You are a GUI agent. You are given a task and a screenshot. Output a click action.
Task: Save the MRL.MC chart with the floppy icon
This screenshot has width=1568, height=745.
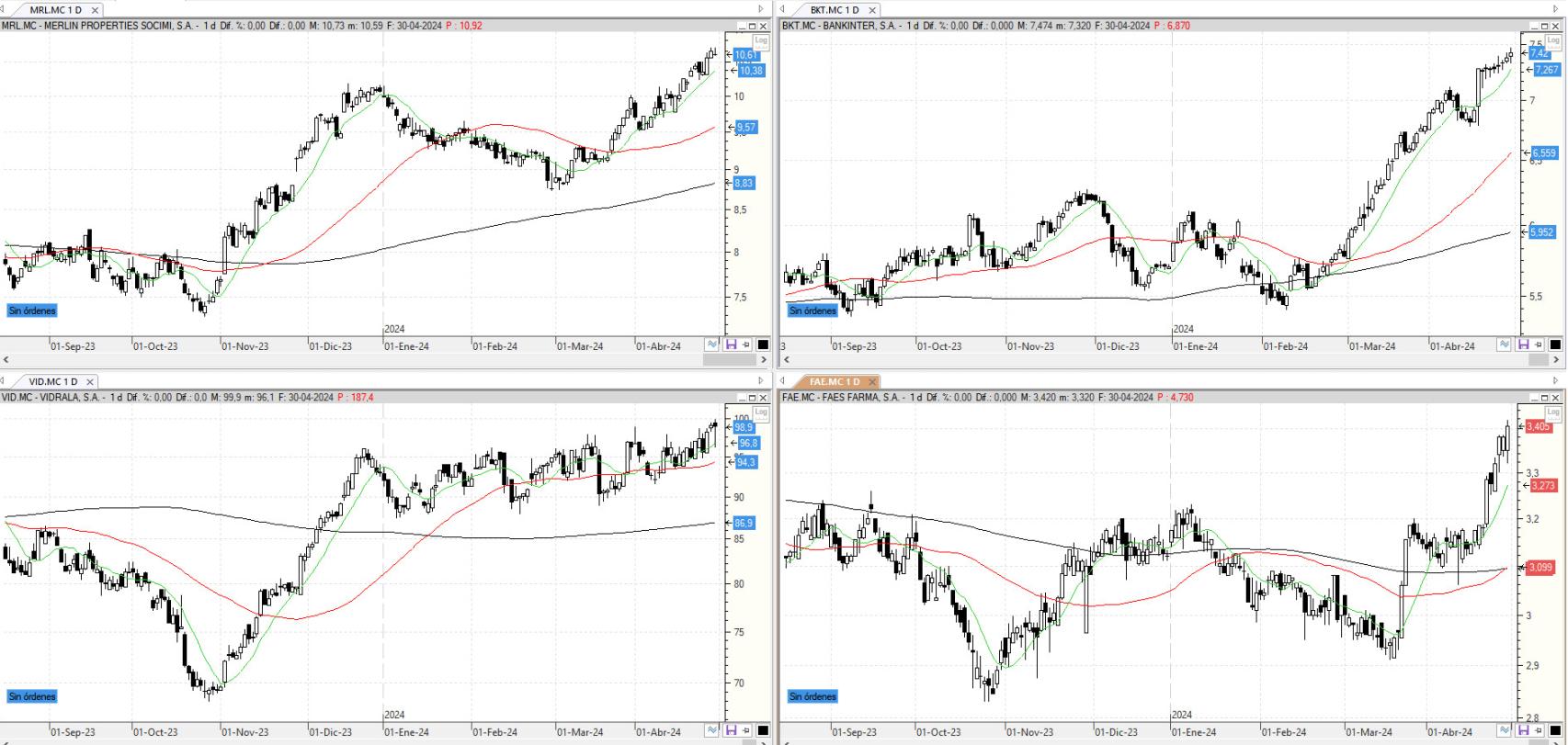tap(732, 344)
